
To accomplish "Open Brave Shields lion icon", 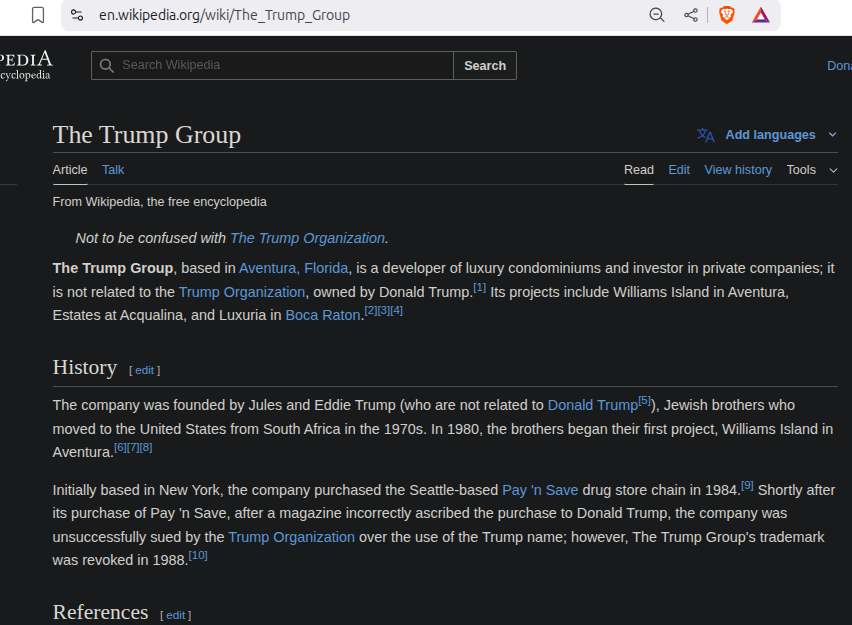I will tap(726, 15).
